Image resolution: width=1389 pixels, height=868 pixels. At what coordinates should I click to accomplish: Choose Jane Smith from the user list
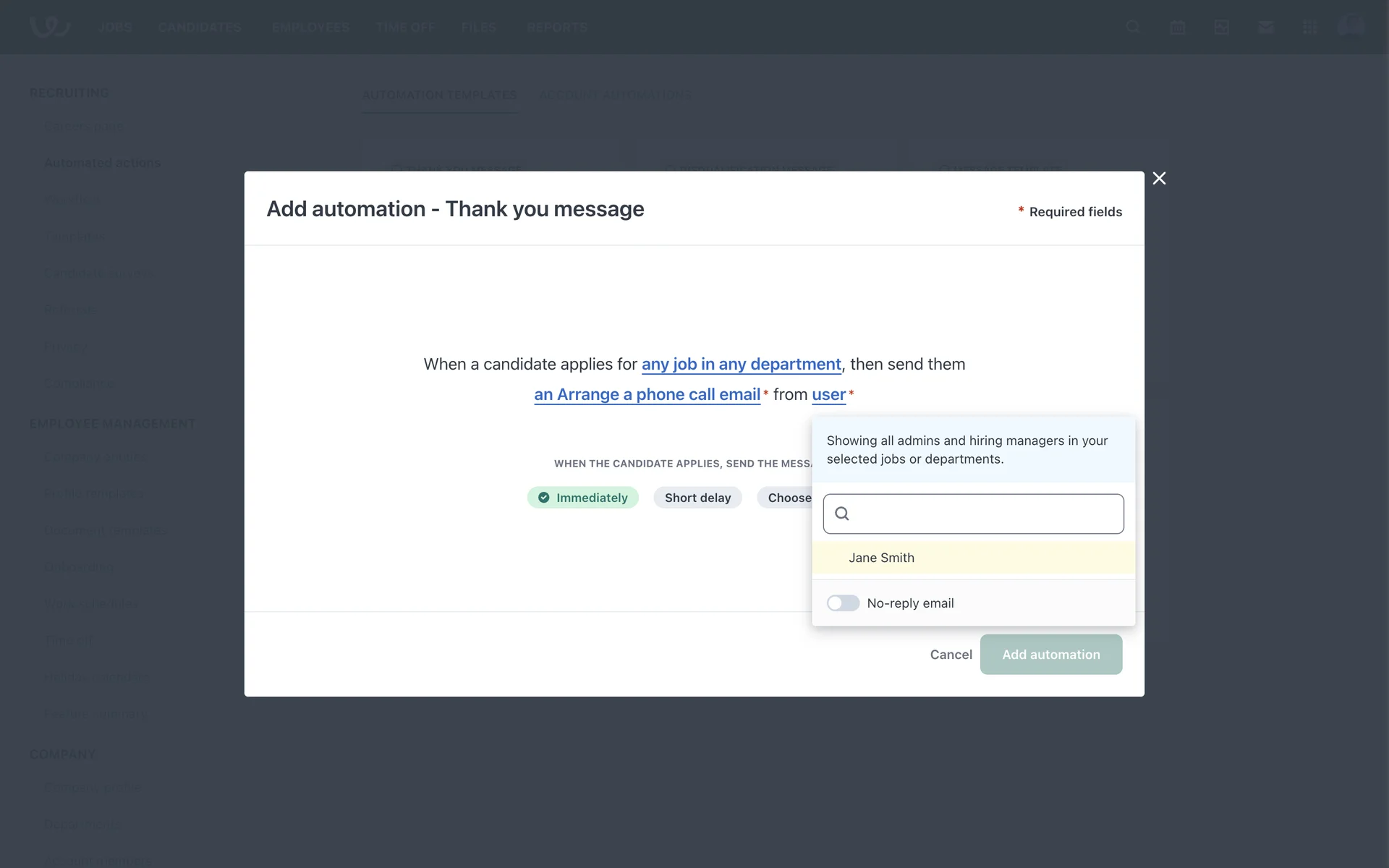[881, 558]
